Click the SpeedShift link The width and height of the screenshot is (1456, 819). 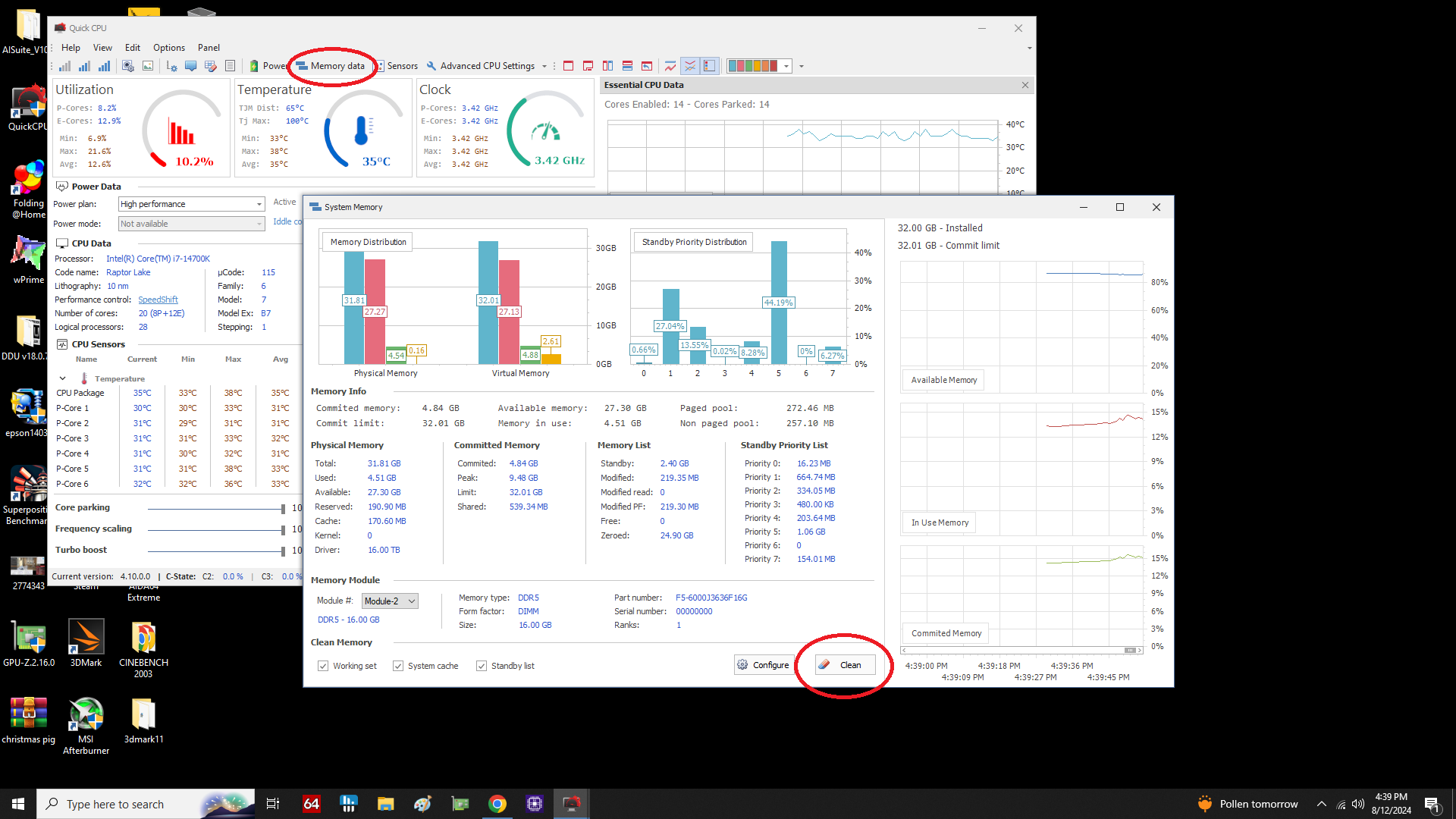[158, 300]
